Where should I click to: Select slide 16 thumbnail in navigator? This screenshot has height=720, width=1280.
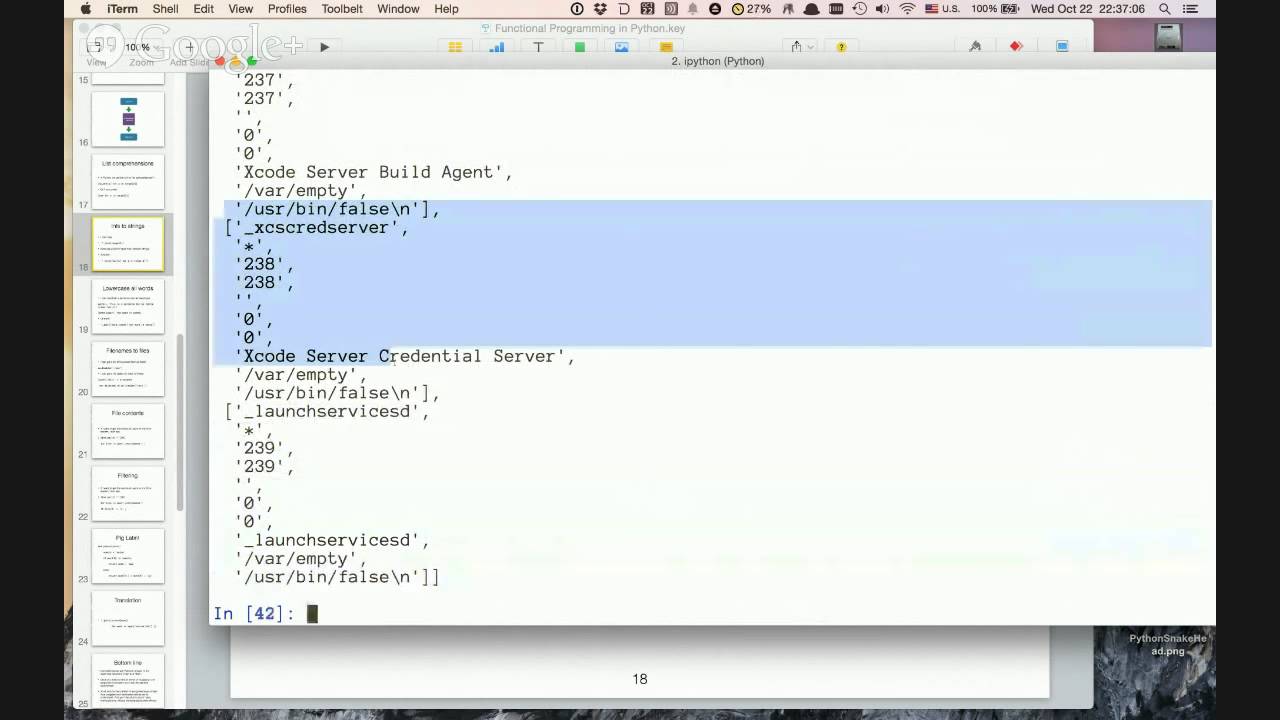(128, 119)
